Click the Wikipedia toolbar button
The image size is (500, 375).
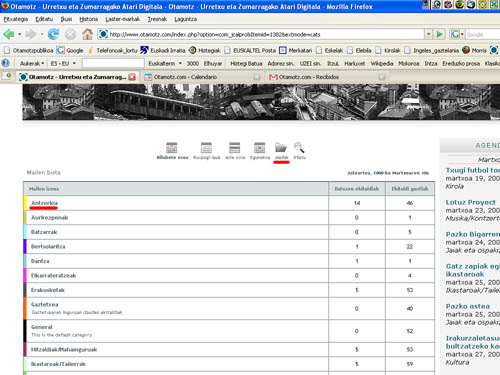382,63
